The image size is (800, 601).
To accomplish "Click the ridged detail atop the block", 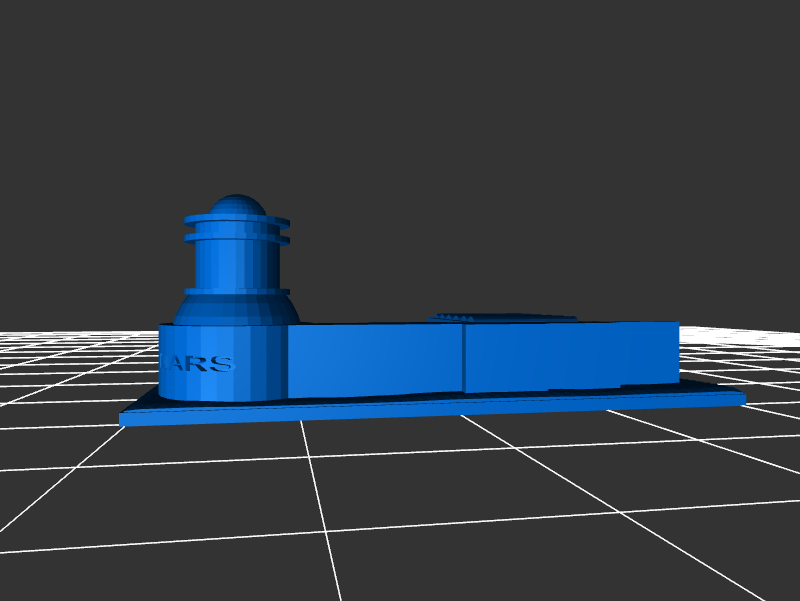I will (x=500, y=317).
